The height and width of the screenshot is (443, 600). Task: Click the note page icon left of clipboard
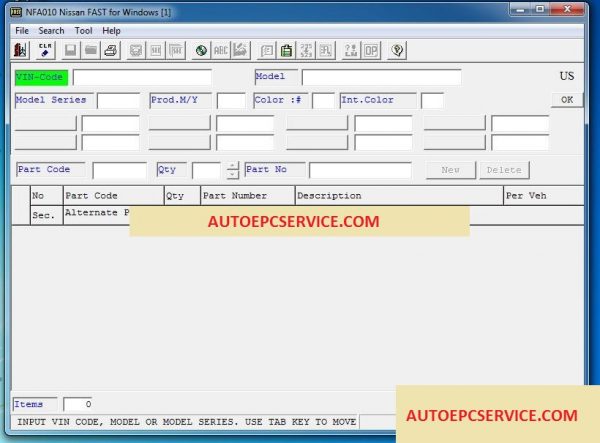tap(267, 50)
